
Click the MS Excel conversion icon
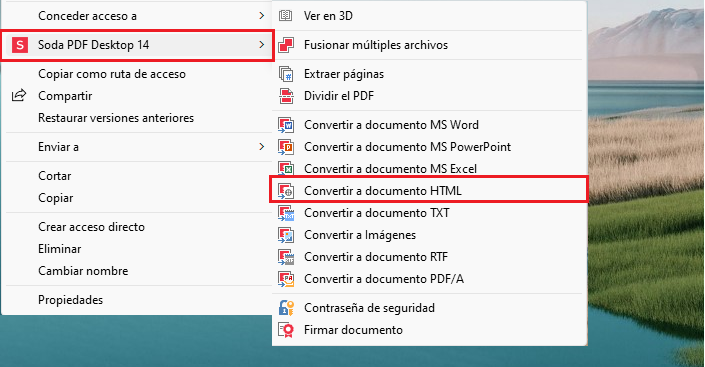[286, 169]
